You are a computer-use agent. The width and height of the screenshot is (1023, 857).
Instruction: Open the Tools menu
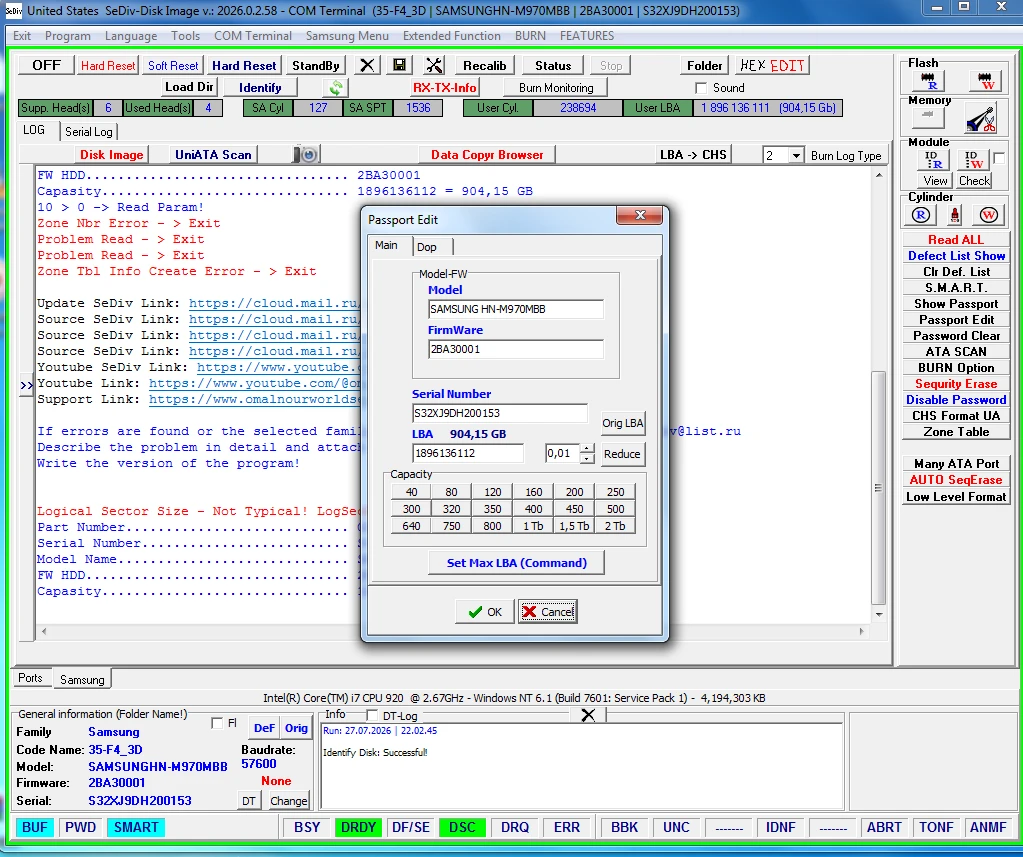coord(185,36)
